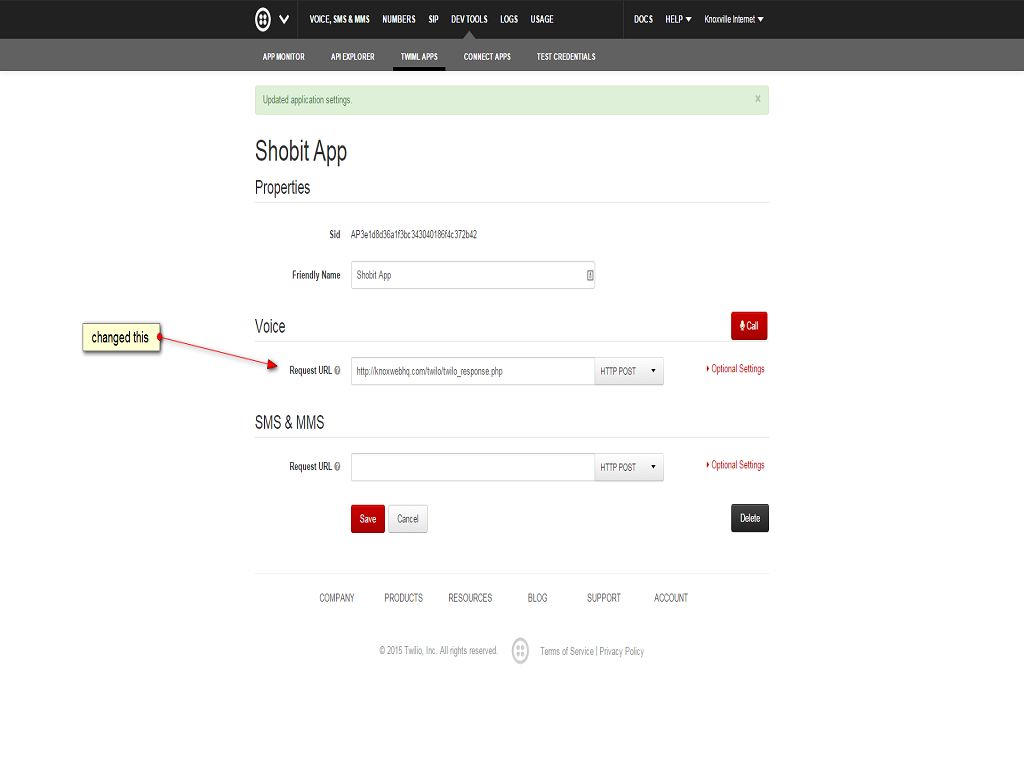Open the SMS HTTP POST method dropdown
Screen dimensions: 1024x768
(628, 467)
